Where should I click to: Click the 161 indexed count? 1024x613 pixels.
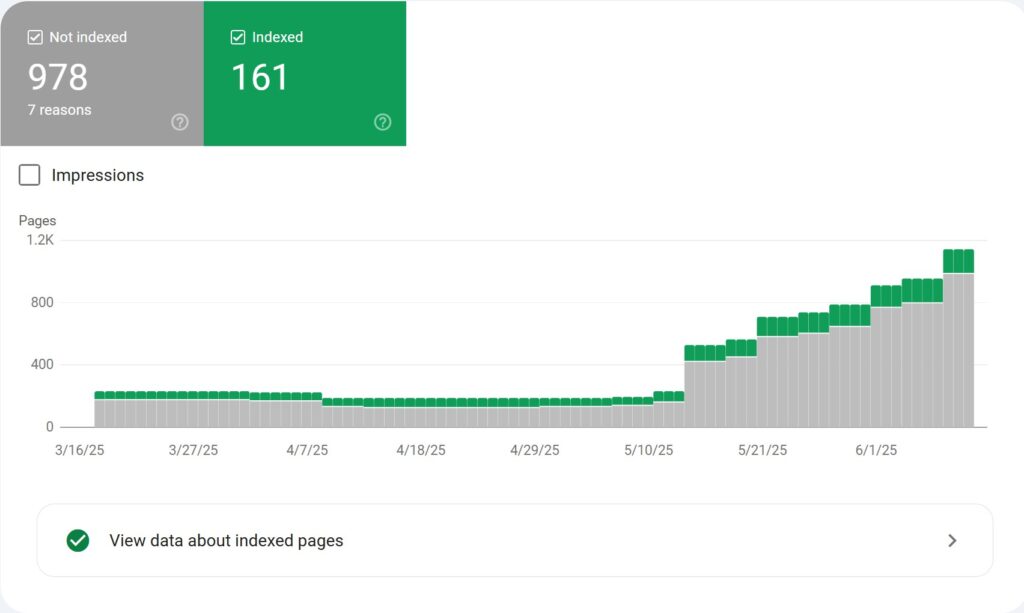260,77
